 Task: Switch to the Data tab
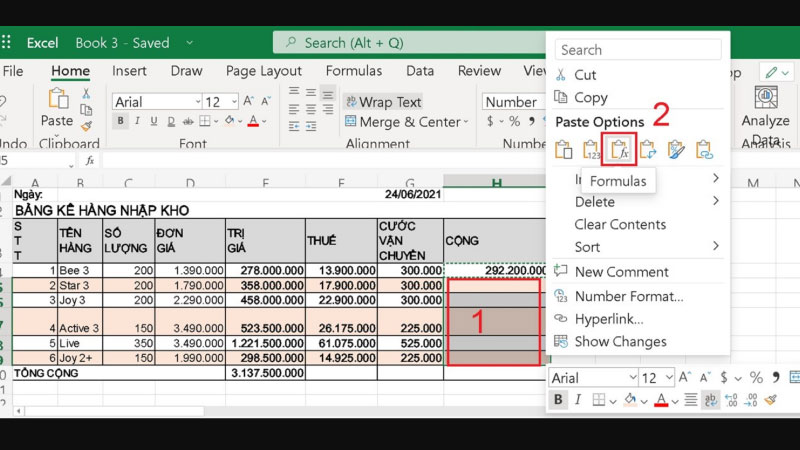click(420, 71)
